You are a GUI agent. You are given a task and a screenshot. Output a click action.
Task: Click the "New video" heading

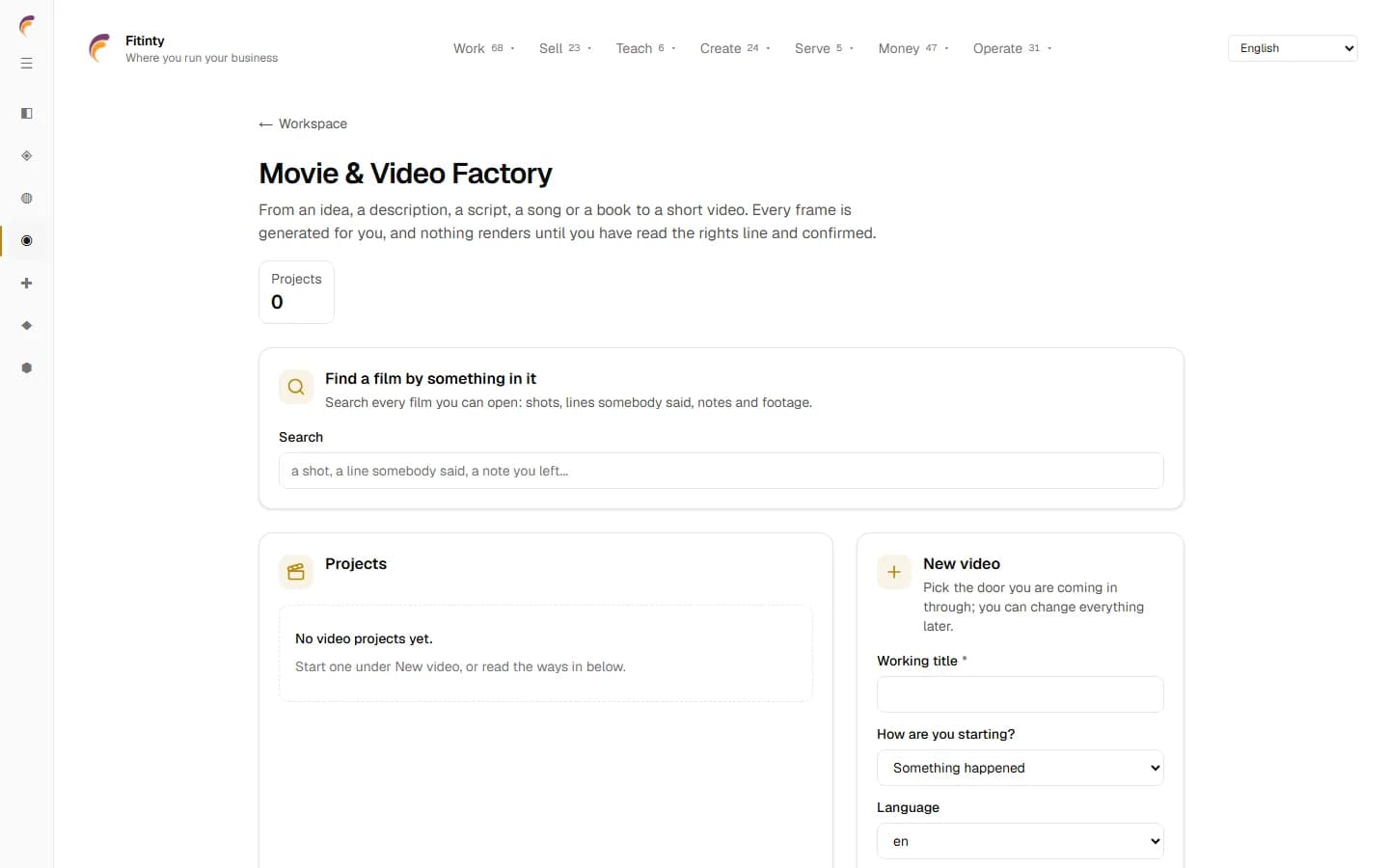pyautogui.click(x=962, y=563)
